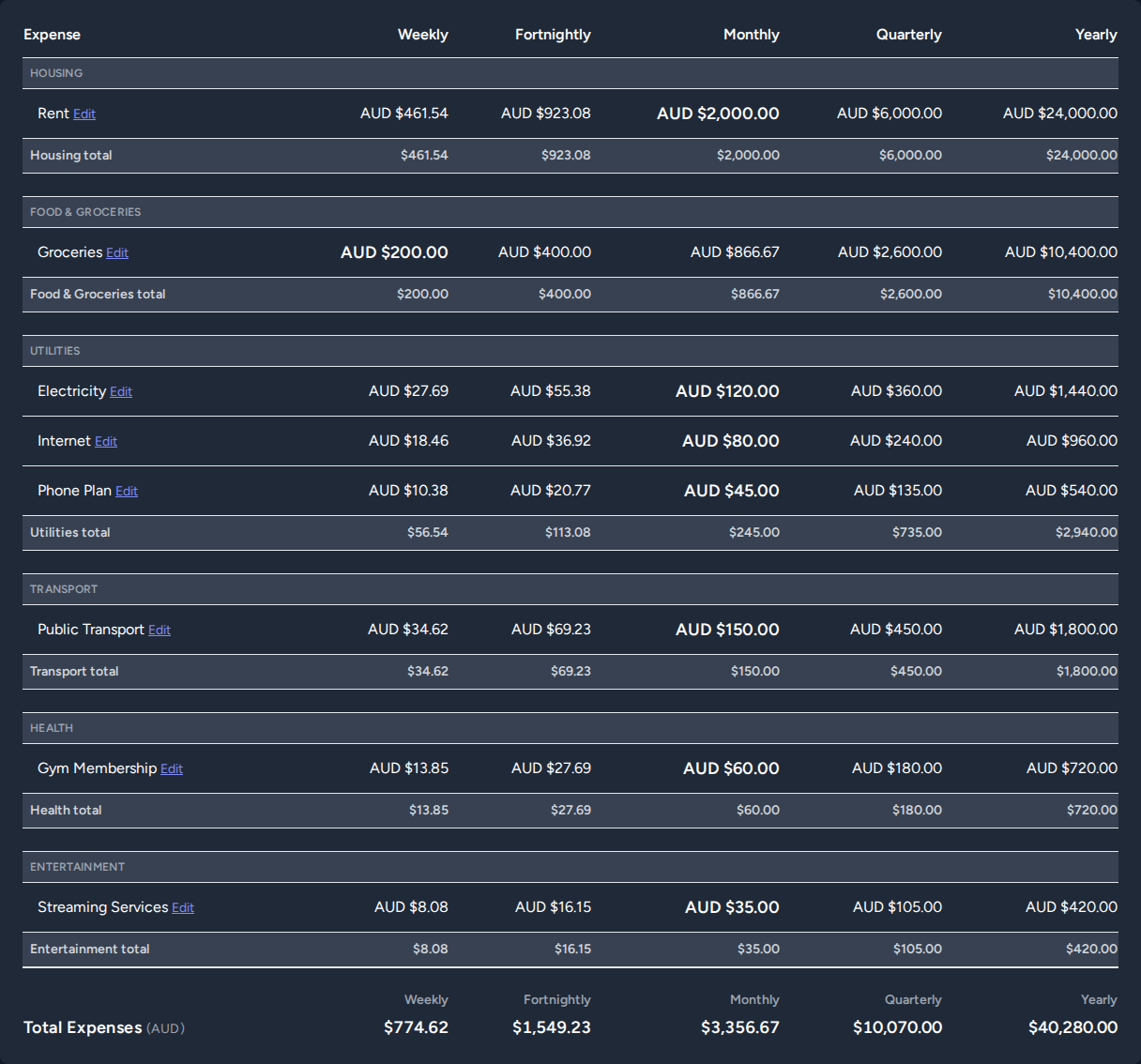Click the ENTERTAINMENT section heading
Screen dimensions: 1141x1064
78,867
